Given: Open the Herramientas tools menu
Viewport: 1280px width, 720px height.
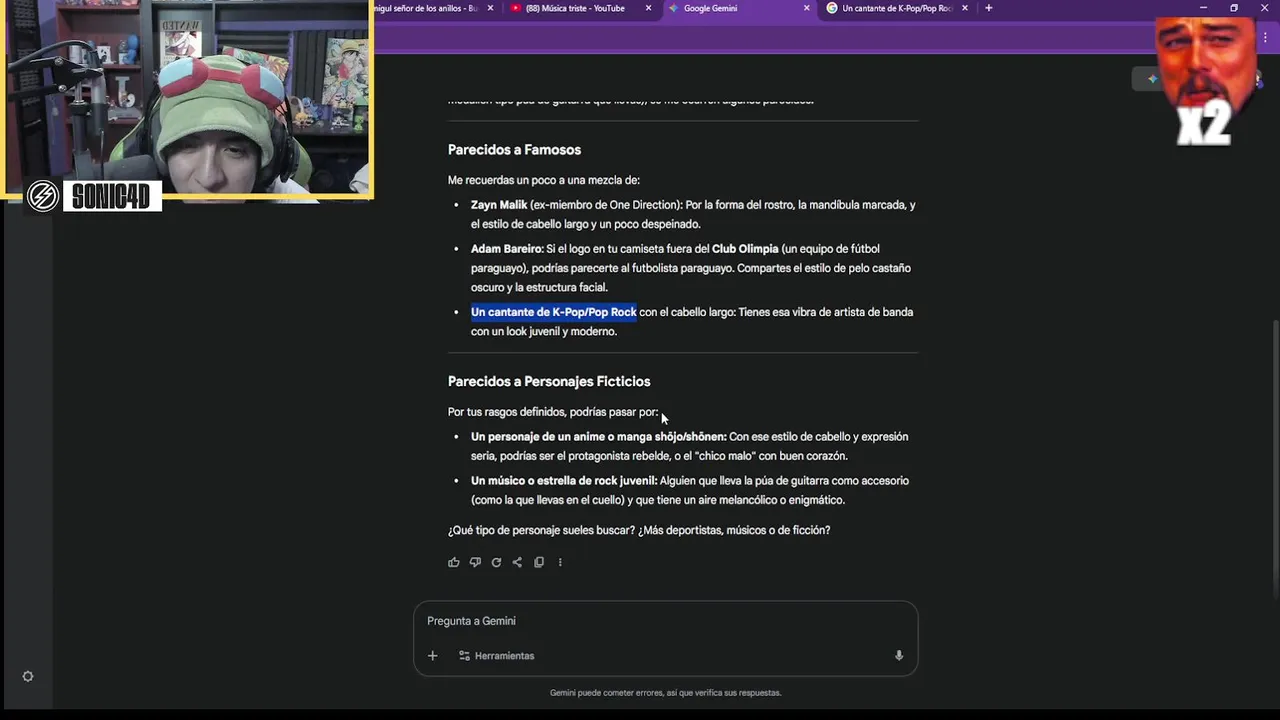Looking at the screenshot, I should point(497,656).
